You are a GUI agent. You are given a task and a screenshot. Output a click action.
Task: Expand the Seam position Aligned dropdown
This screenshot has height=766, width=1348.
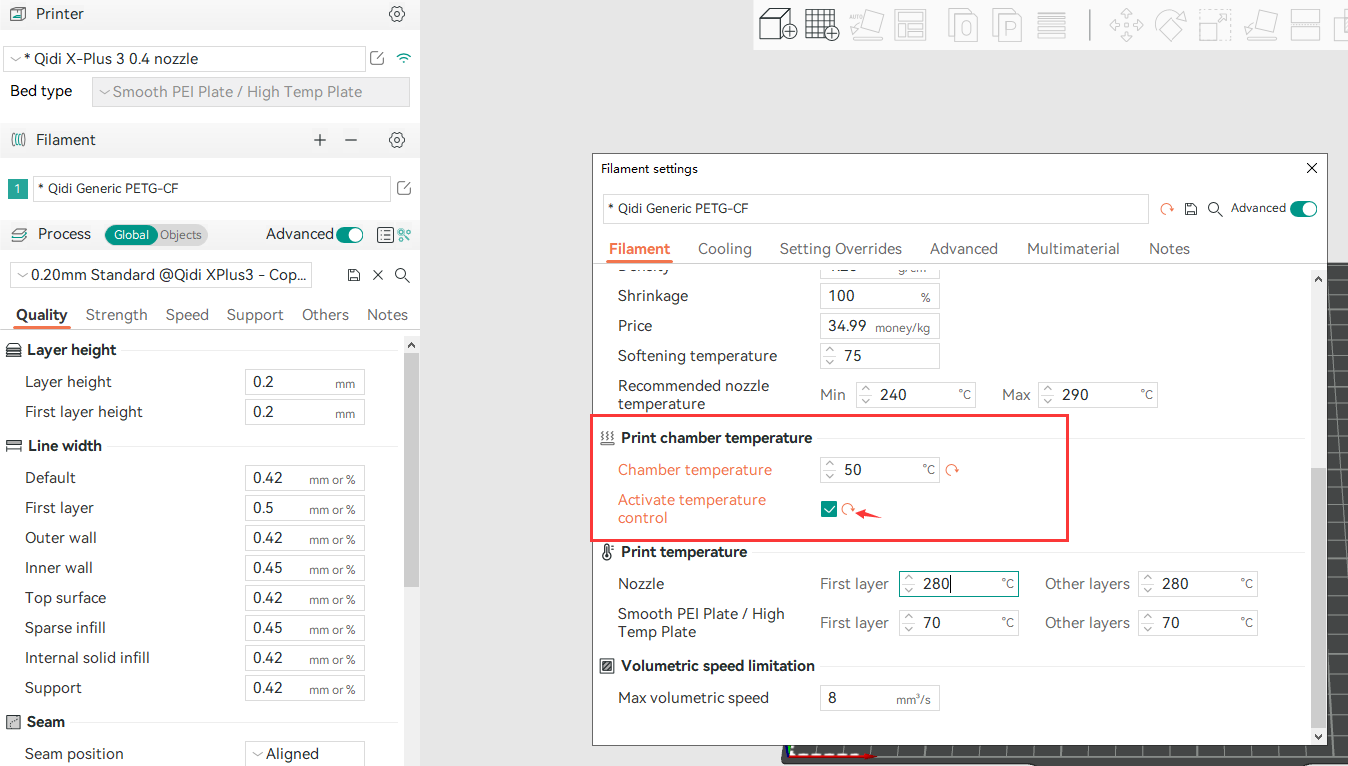tap(304, 754)
